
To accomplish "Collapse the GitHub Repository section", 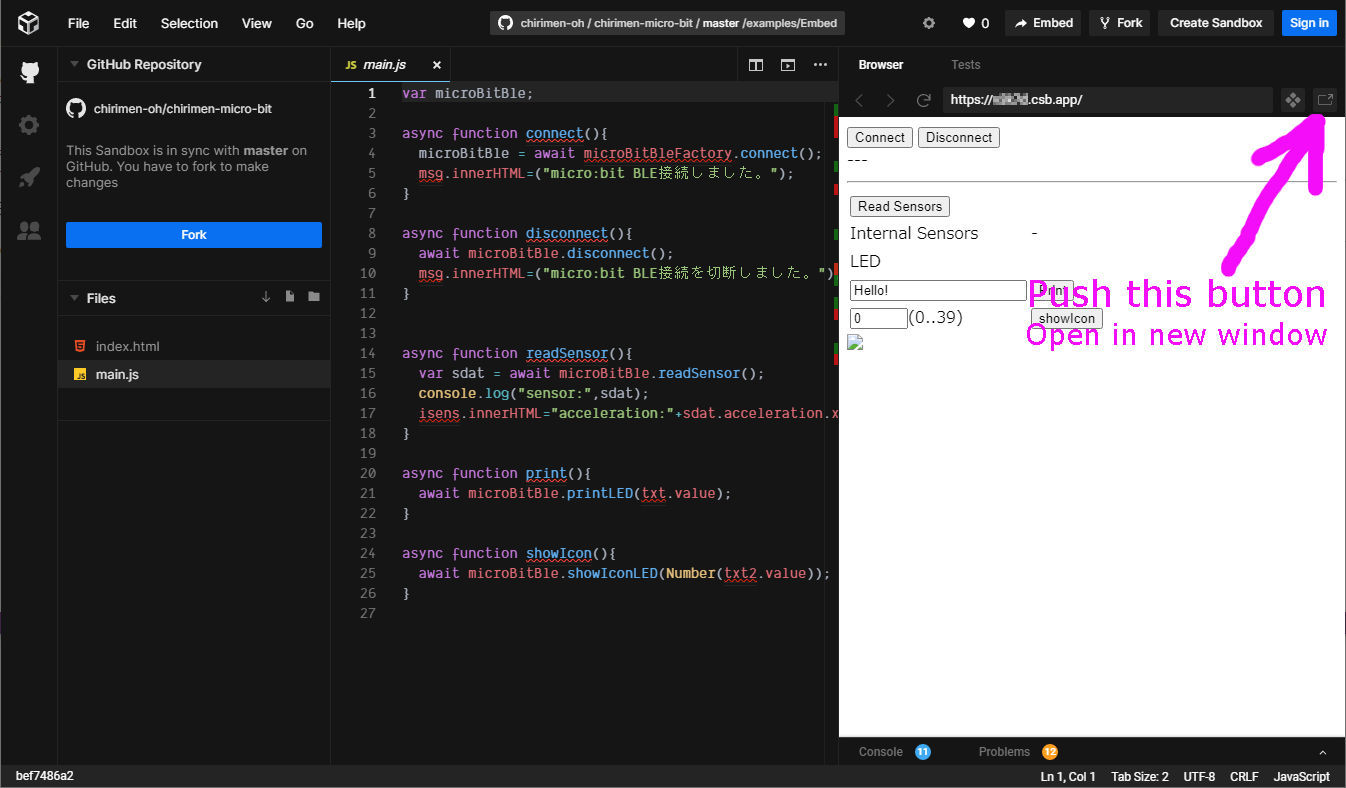I will [x=75, y=63].
